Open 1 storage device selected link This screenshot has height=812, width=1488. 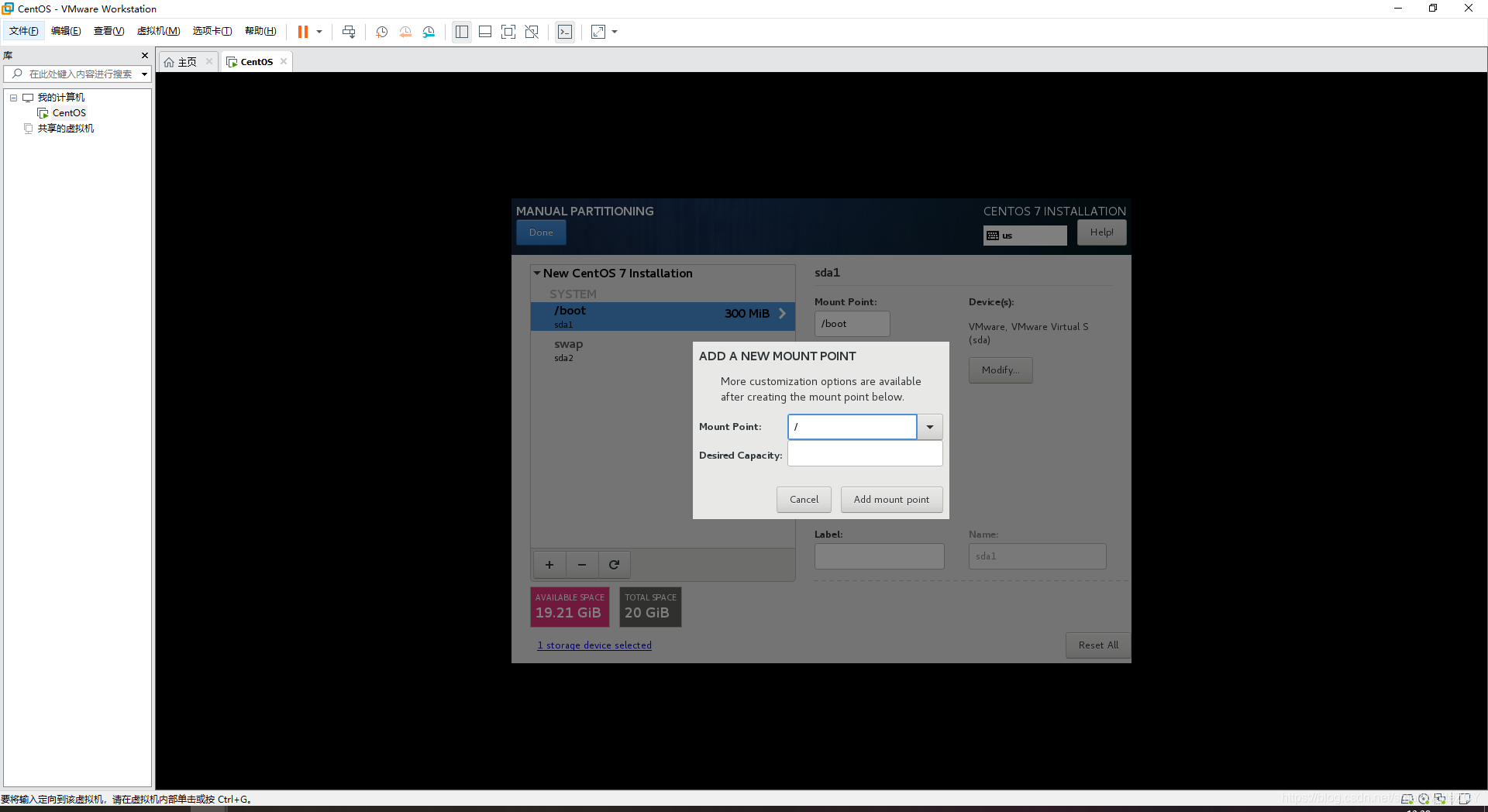coord(594,645)
